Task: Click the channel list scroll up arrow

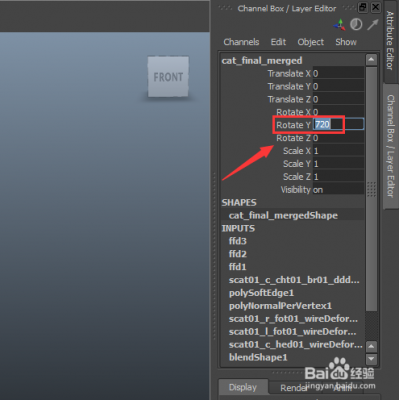Action: click(371, 60)
